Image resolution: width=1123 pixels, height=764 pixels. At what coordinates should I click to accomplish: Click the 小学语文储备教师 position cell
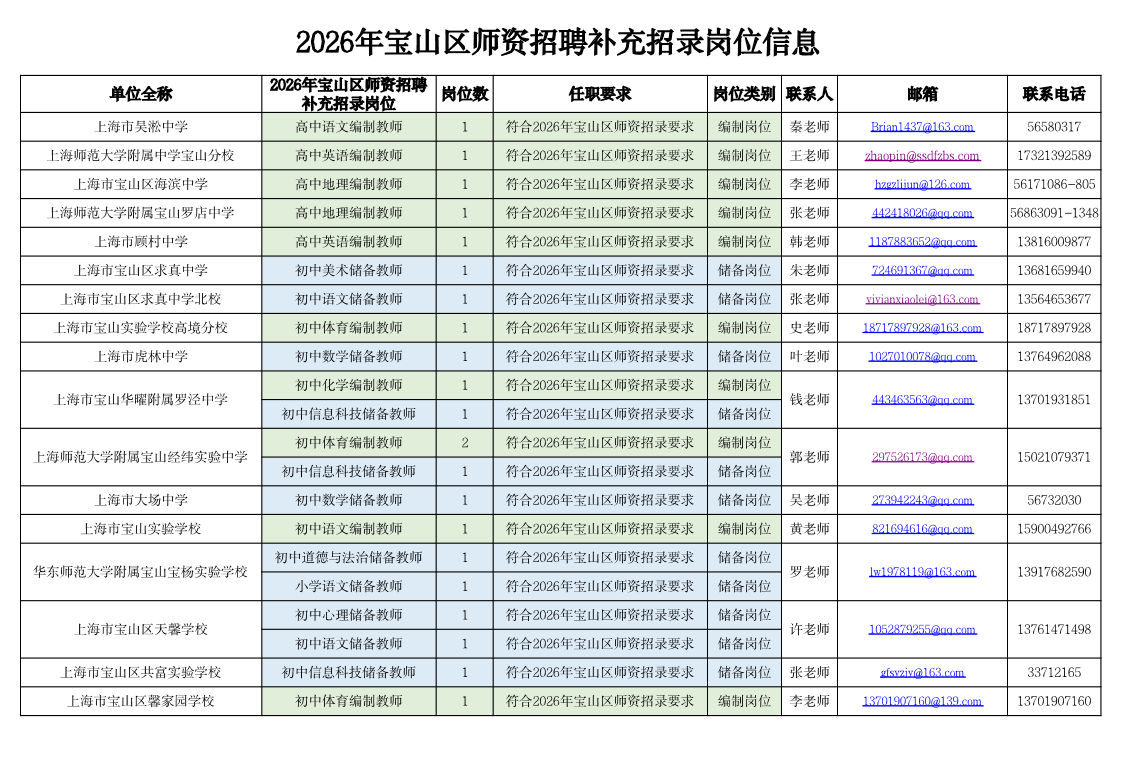pyautogui.click(x=349, y=586)
